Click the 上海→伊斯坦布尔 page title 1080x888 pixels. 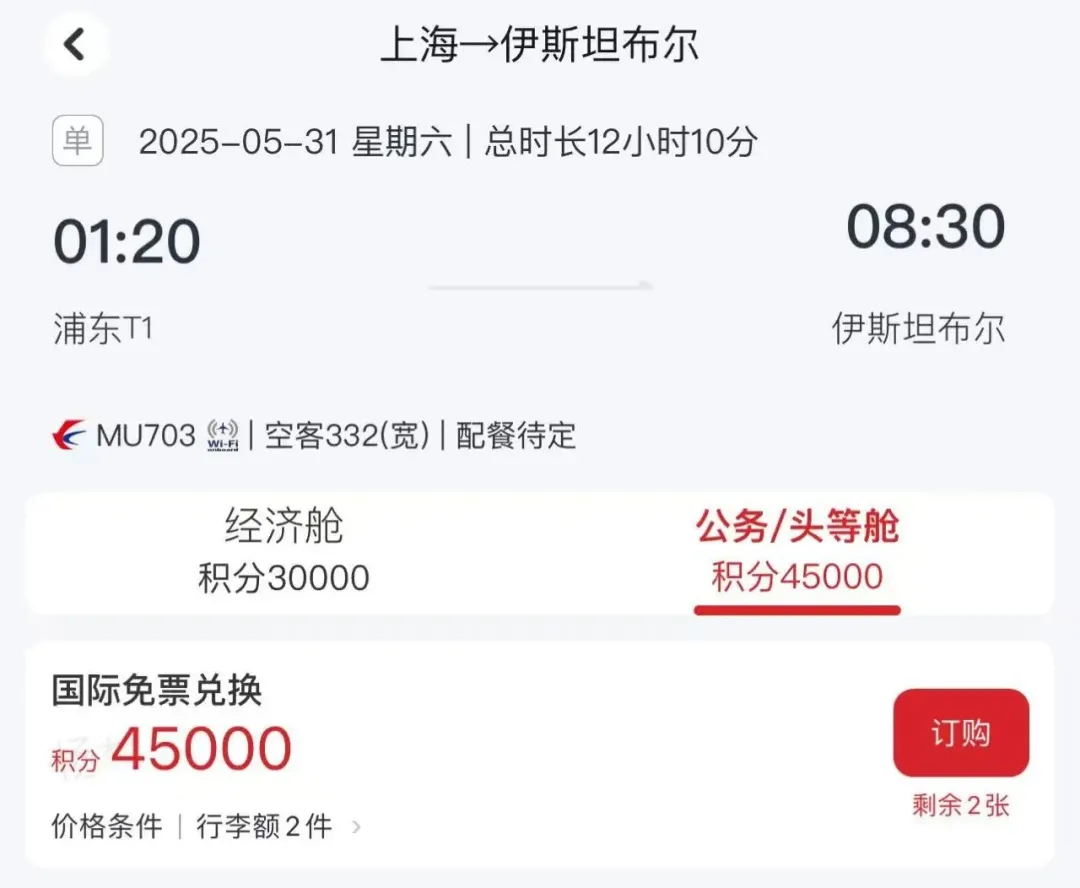pyautogui.click(x=540, y=45)
